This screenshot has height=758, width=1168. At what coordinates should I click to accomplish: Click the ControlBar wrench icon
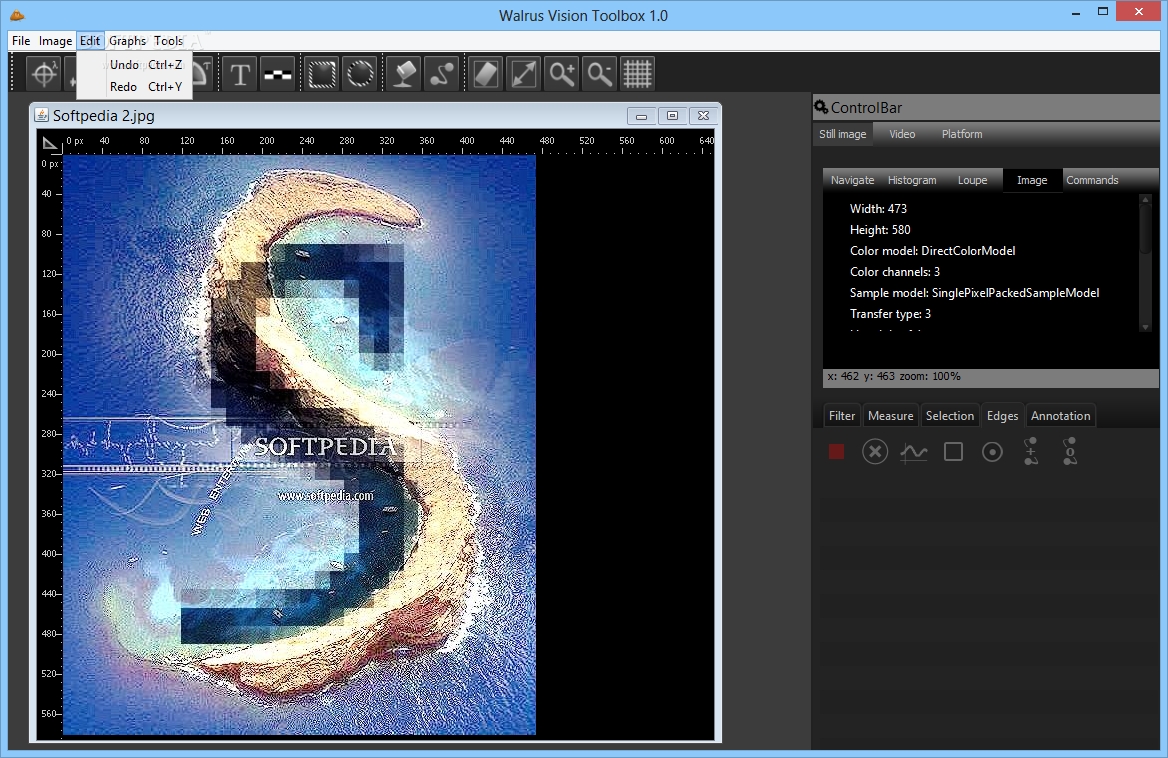[821, 107]
